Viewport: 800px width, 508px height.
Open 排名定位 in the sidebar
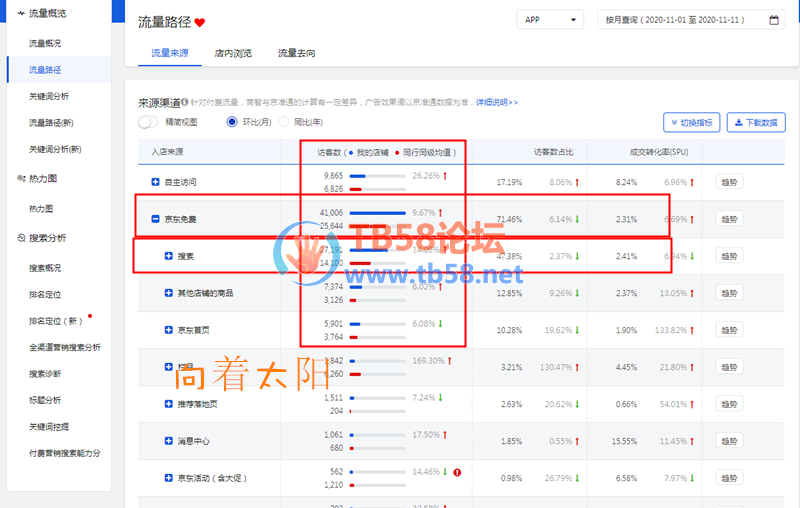(45, 294)
